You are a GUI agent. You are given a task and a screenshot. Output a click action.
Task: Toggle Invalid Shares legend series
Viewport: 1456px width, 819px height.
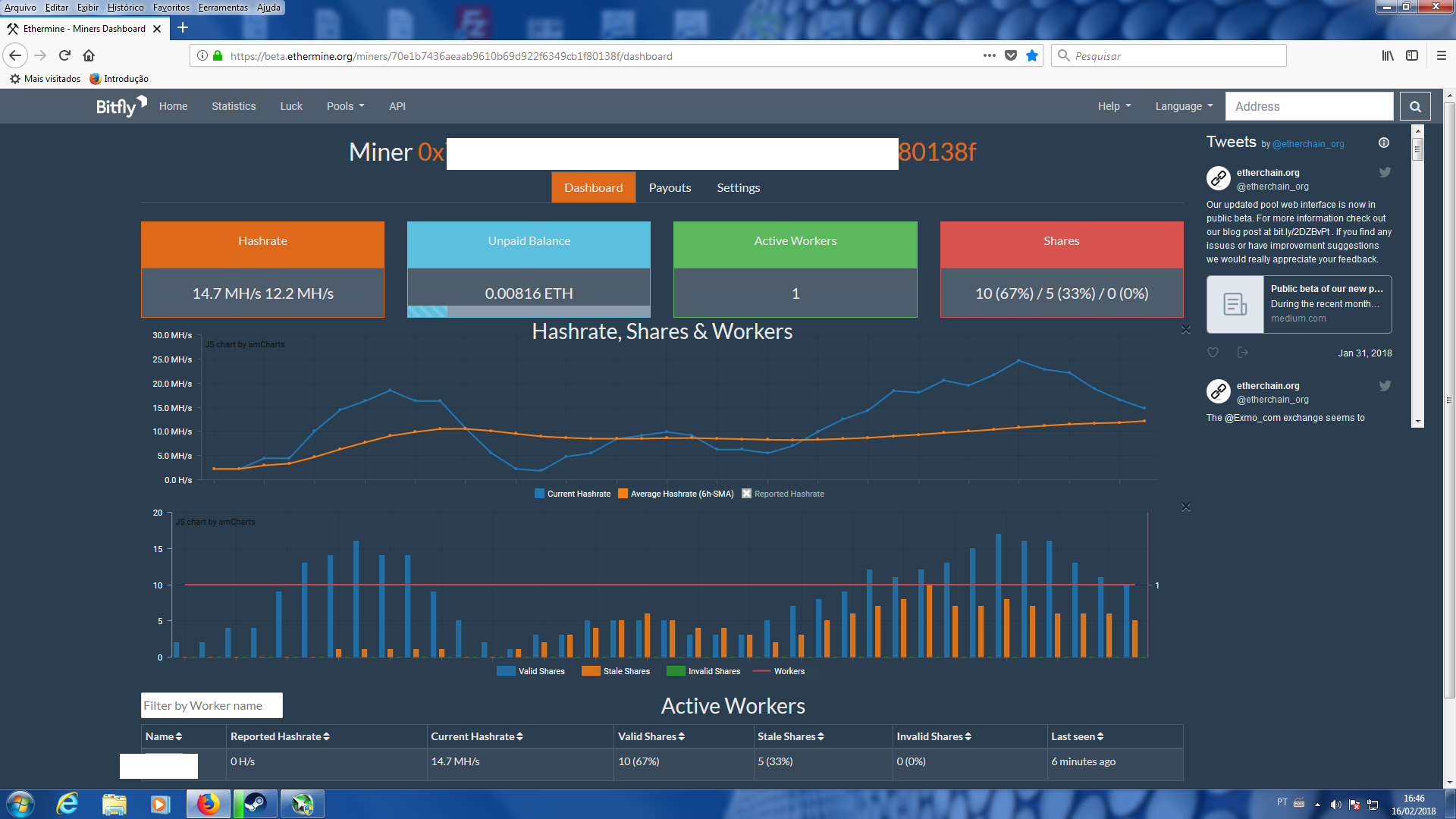[x=703, y=671]
